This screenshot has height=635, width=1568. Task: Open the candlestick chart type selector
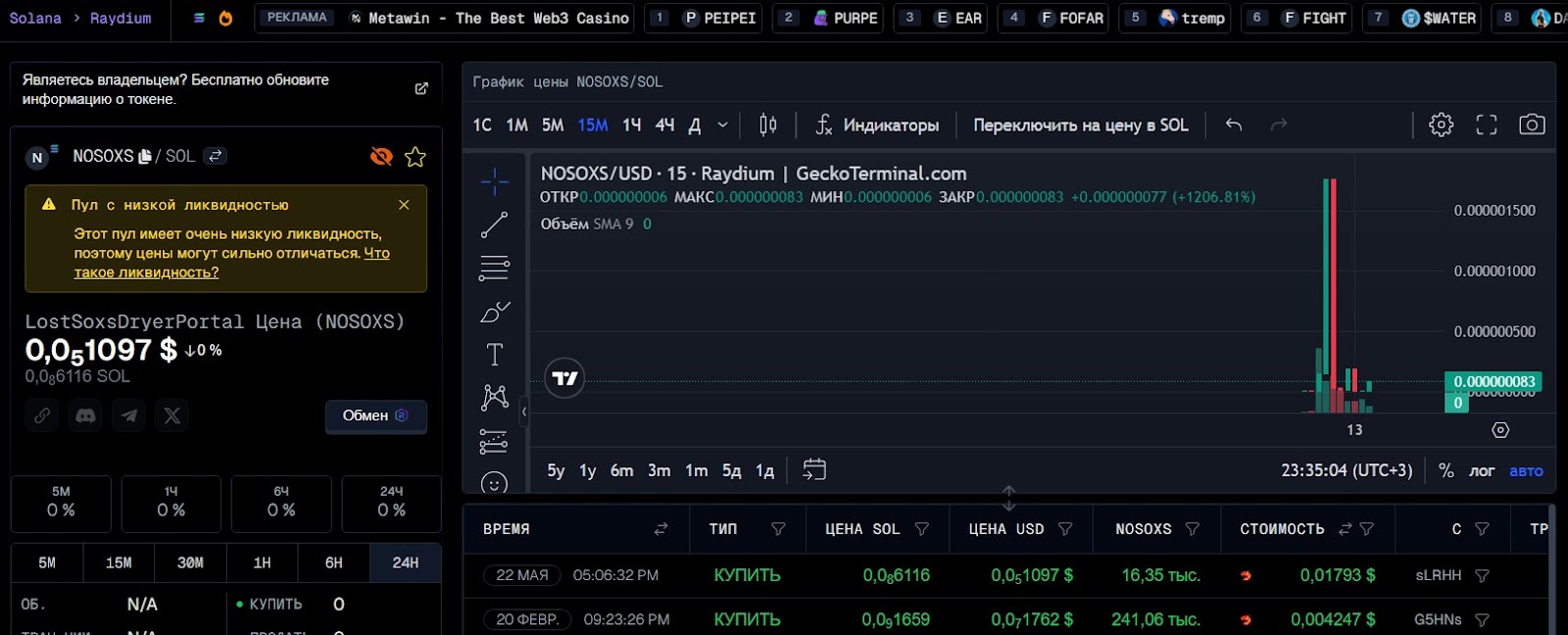[x=768, y=124]
